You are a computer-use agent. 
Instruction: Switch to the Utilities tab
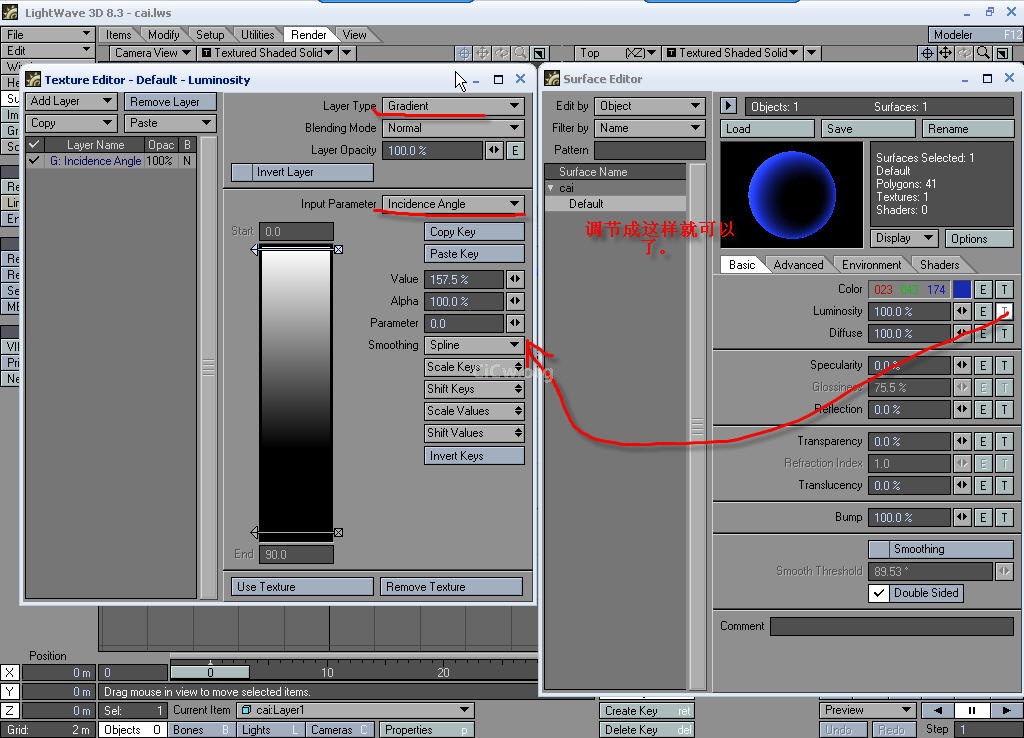click(x=258, y=35)
